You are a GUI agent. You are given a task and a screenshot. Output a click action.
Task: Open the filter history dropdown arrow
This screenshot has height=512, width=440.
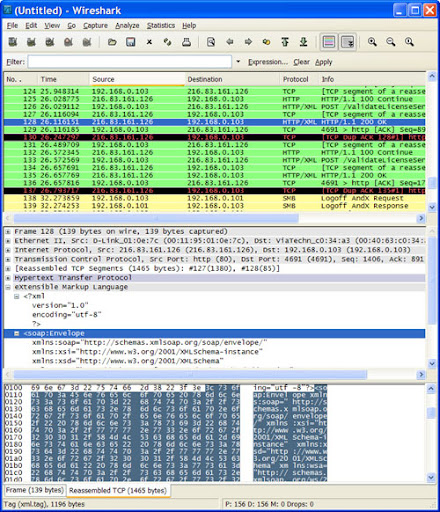[238, 62]
